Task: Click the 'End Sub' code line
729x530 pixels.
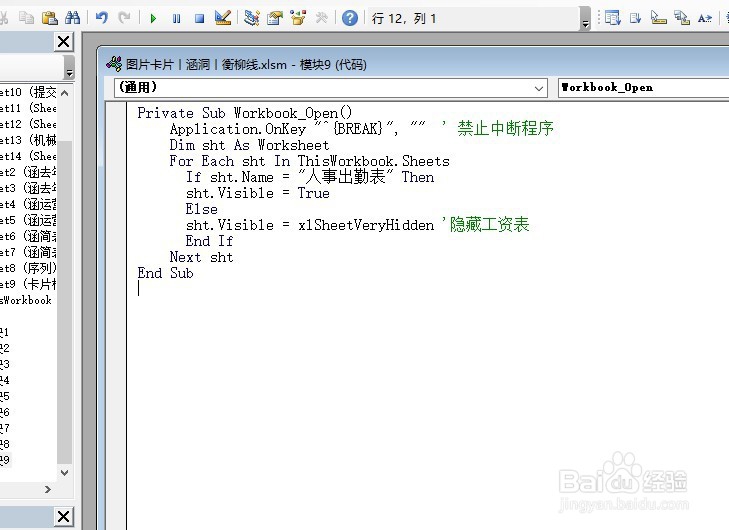Action: tap(165, 273)
